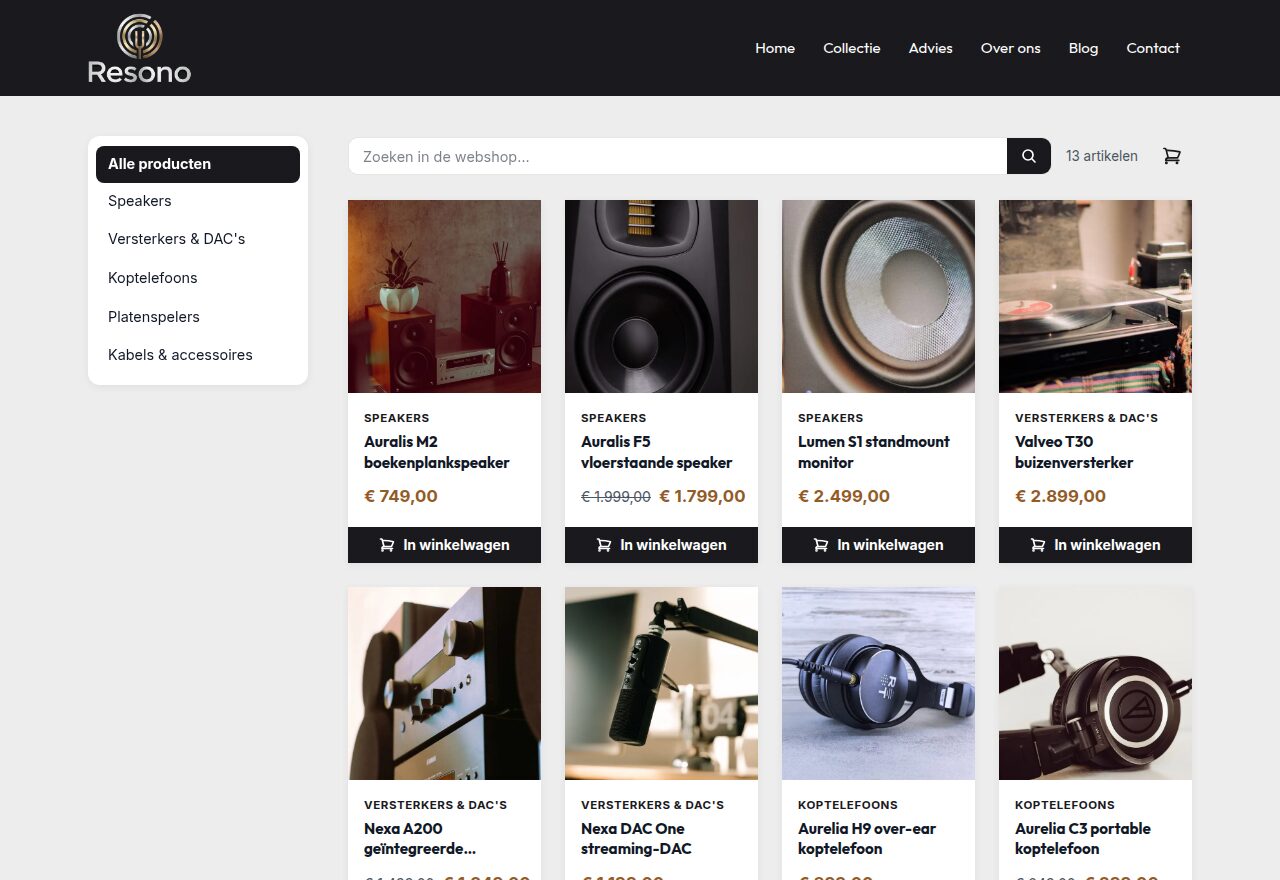Filter by the Platenspelers category
The height and width of the screenshot is (880, 1280).
[x=198, y=317]
